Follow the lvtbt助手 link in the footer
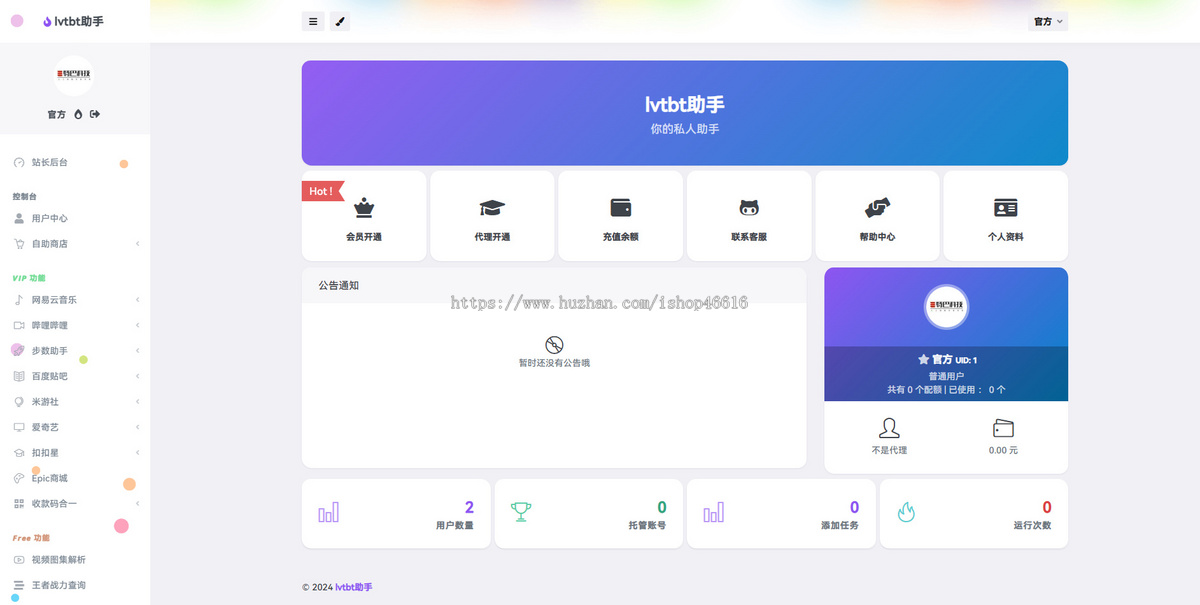The width and height of the screenshot is (1200, 605). [x=354, y=587]
